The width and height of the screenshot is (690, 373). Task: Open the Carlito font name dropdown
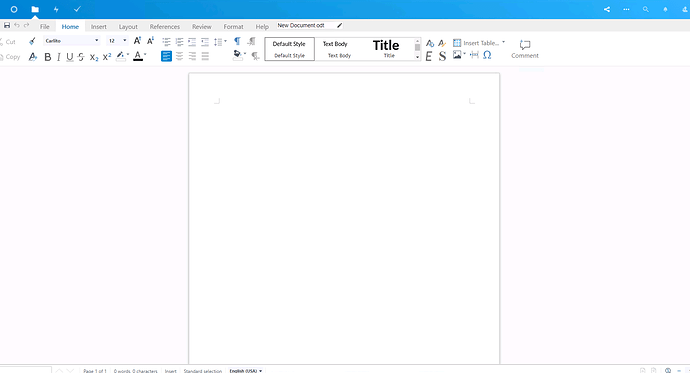coord(97,40)
